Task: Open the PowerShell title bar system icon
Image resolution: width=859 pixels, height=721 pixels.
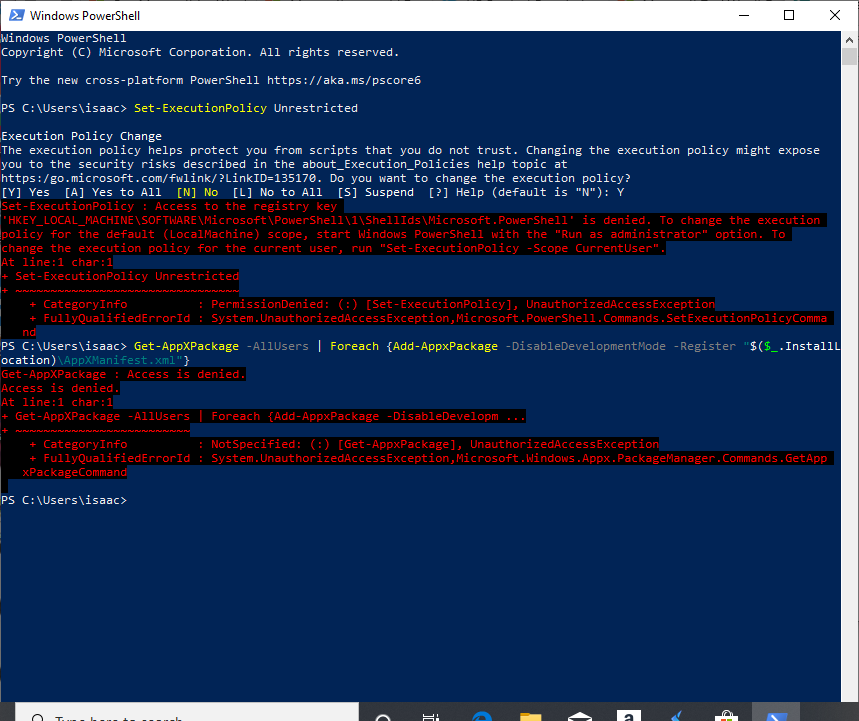Action: (x=16, y=15)
